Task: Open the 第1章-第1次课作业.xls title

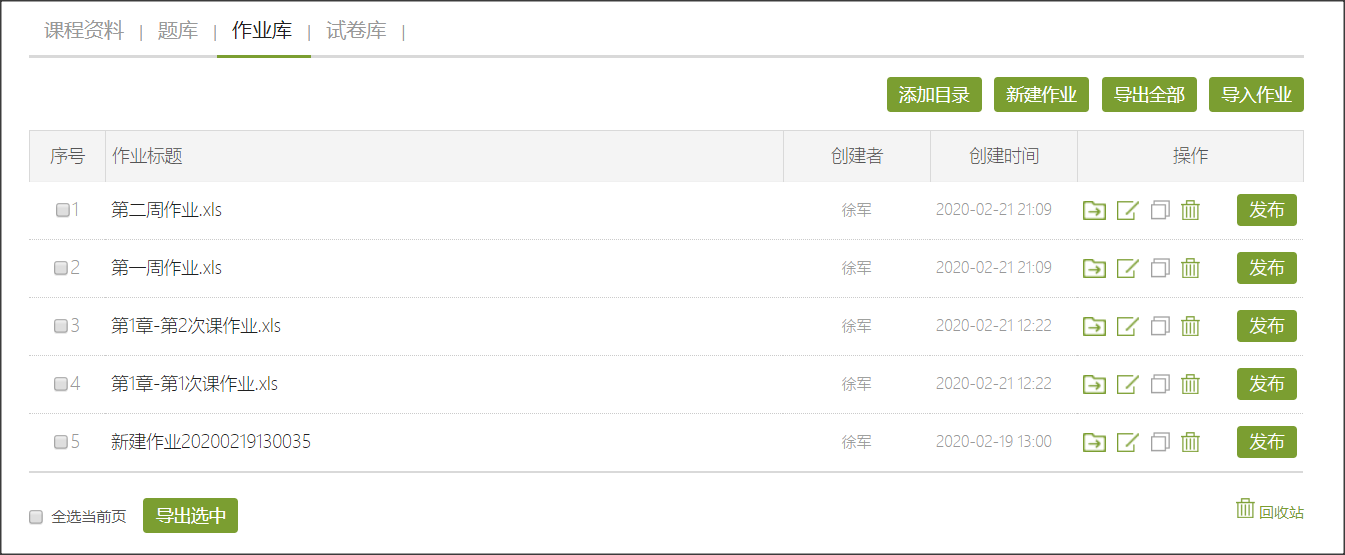Action: tap(194, 384)
